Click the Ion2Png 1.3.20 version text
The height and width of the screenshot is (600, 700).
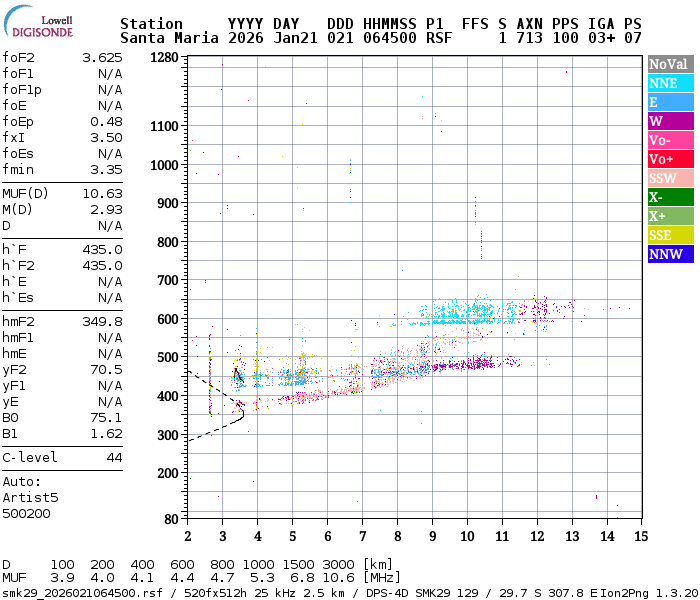click(x=650, y=593)
